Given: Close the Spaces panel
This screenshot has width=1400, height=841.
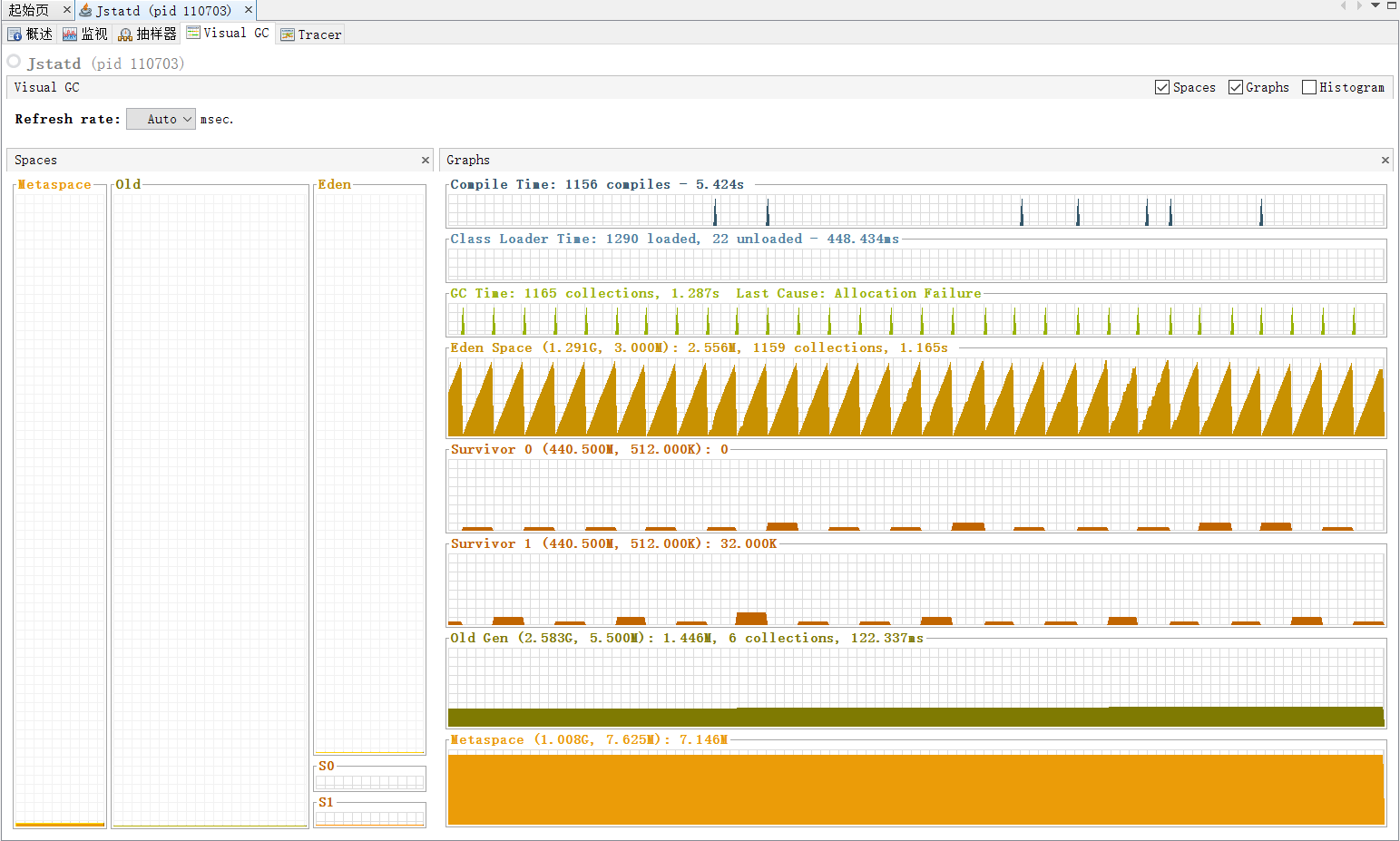Looking at the screenshot, I should (x=425, y=160).
